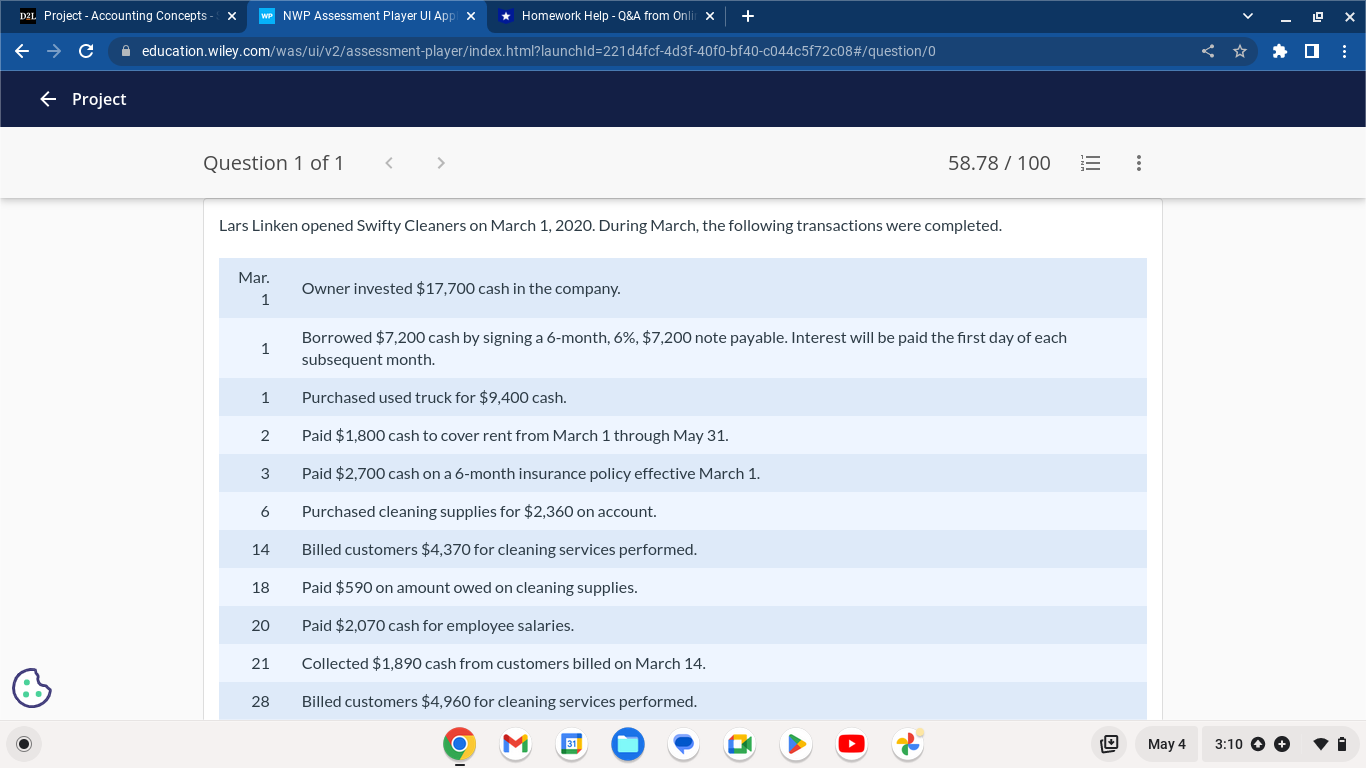Click the score 58.78 / 100 display

(999, 162)
